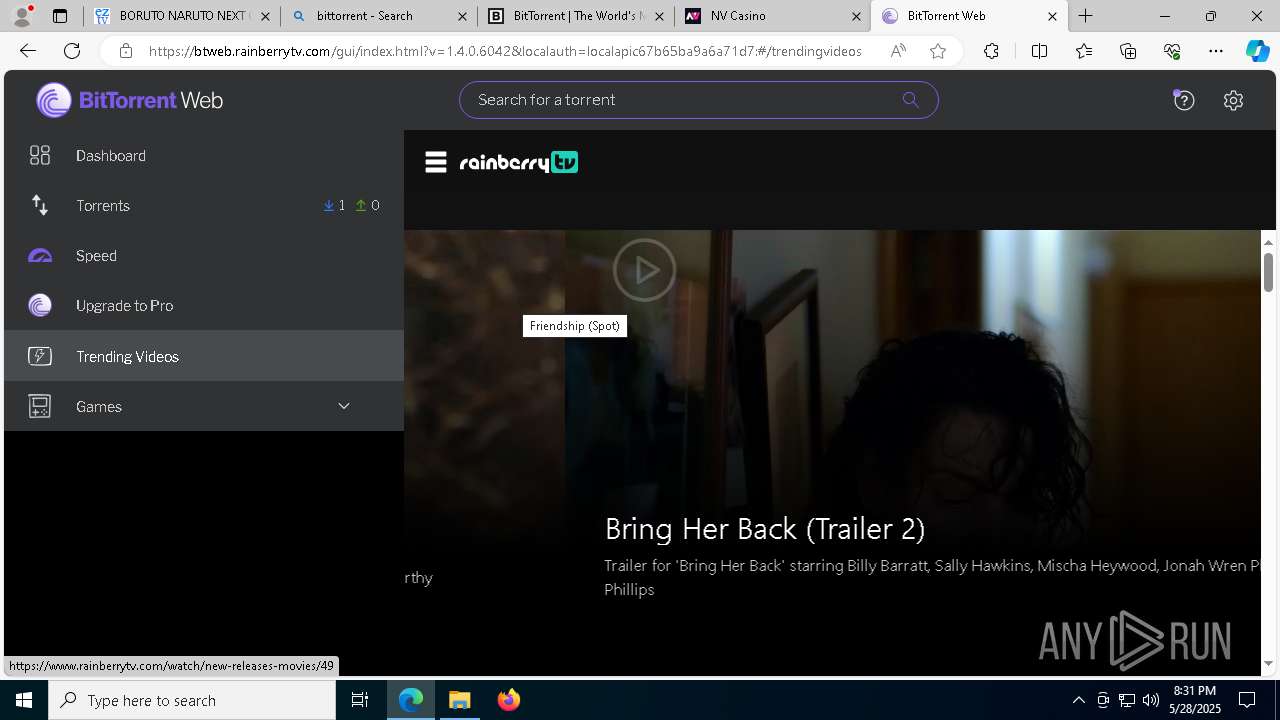This screenshot has width=1280, height=720.
Task: Open Favorites list icon
Action: click(1084, 51)
